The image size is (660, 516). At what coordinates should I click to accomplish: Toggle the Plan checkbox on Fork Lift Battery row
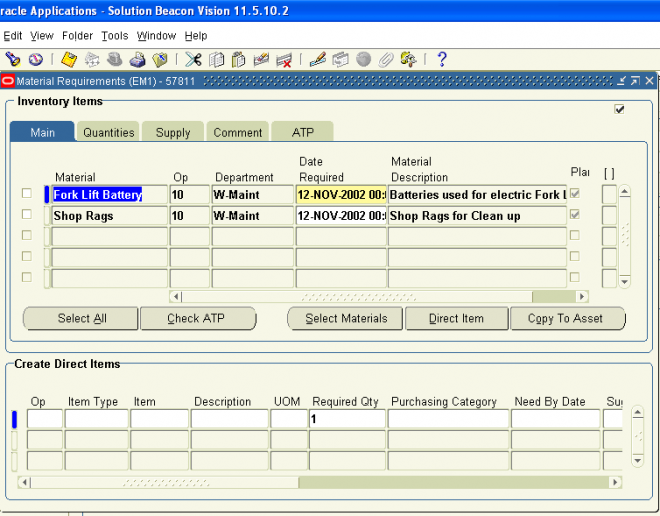click(x=575, y=193)
